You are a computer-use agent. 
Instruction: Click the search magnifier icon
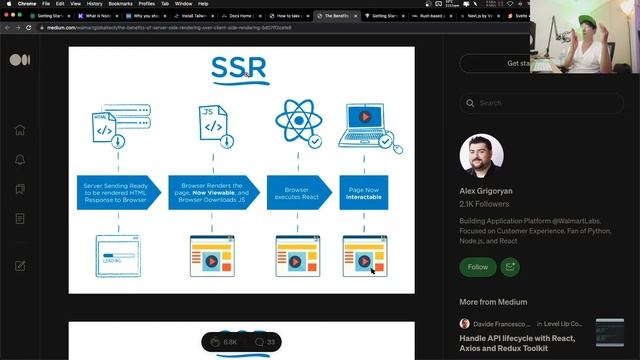[x=470, y=103]
